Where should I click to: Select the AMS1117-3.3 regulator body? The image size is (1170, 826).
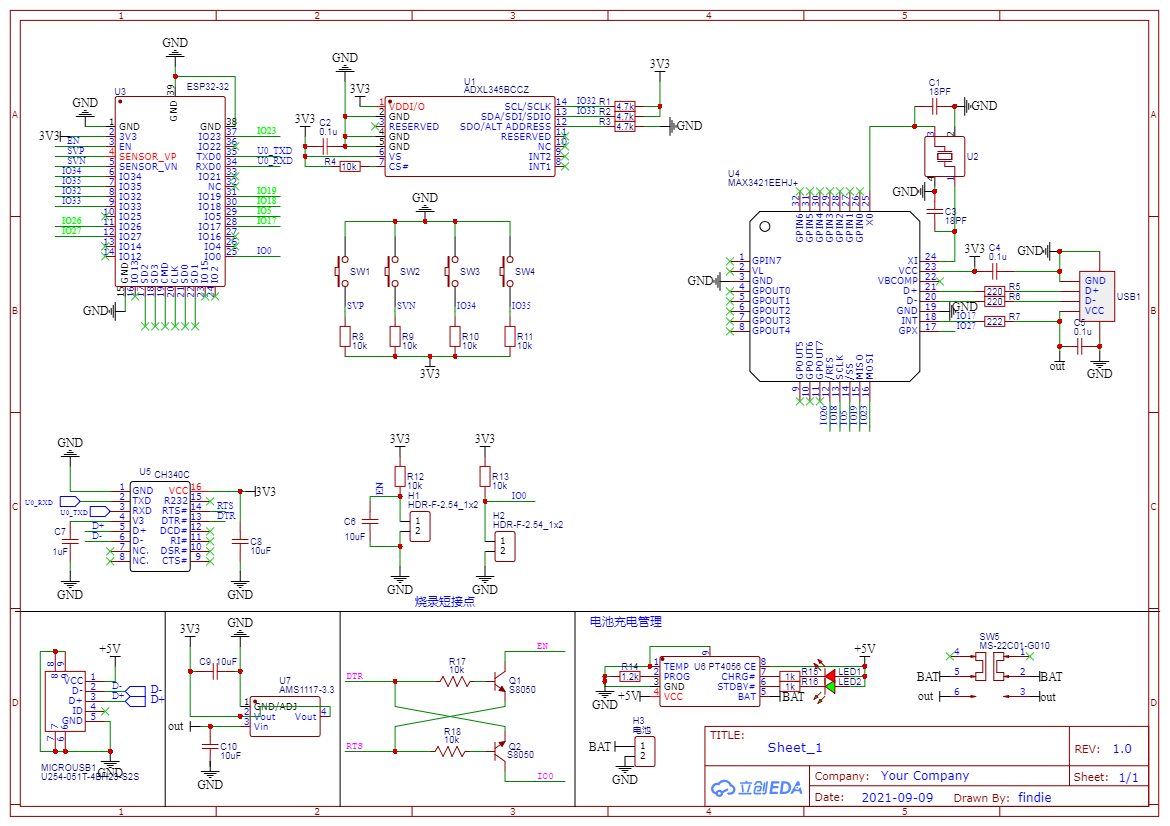(285, 717)
